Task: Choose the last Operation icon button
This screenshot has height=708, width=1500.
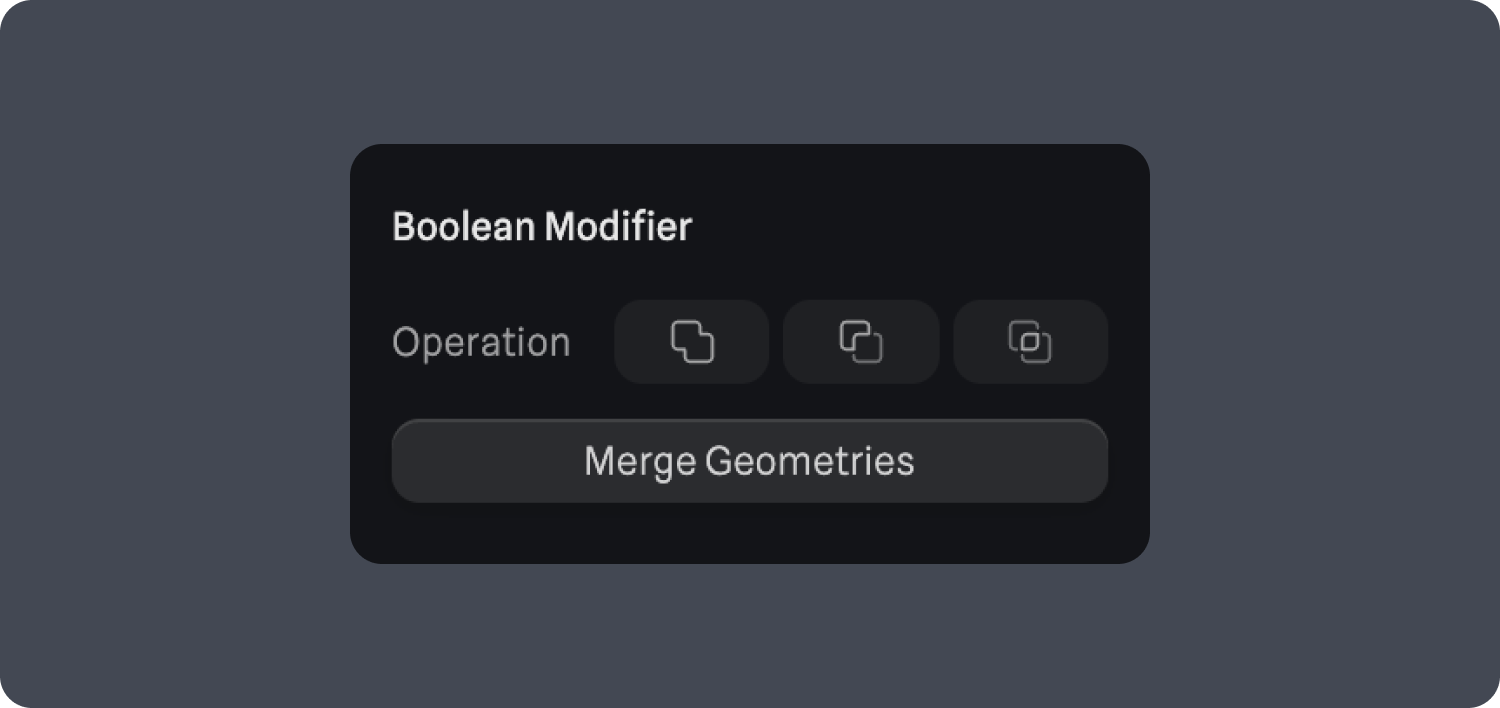Action: pyautogui.click(x=1030, y=342)
